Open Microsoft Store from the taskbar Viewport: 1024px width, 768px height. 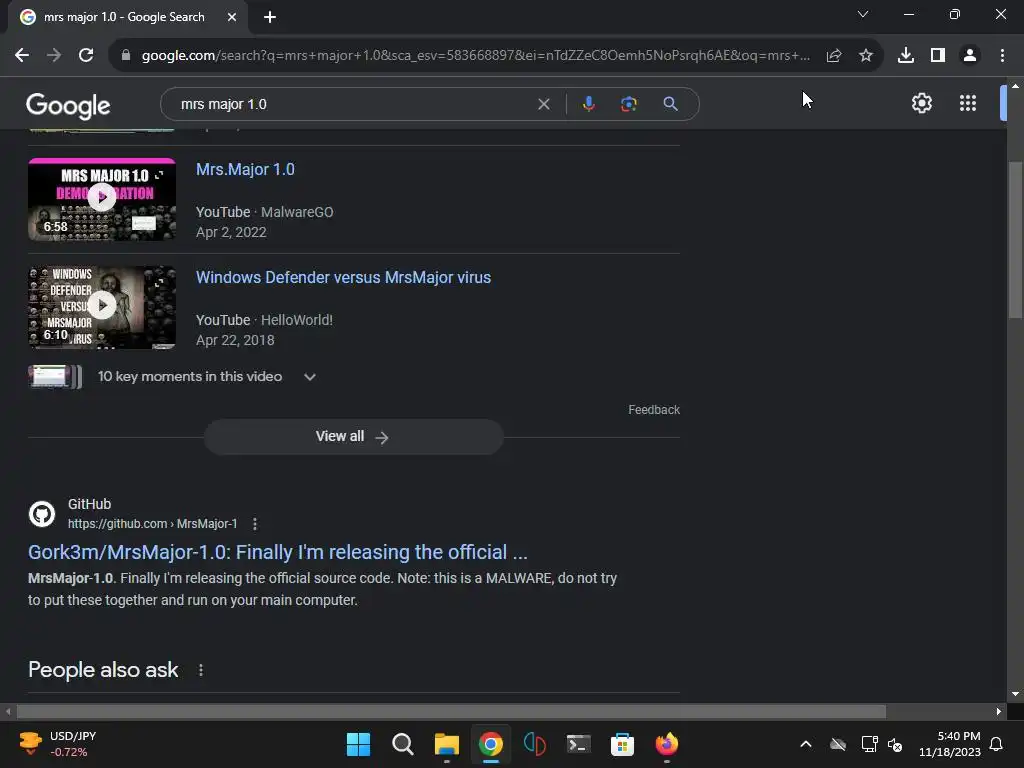click(x=622, y=744)
